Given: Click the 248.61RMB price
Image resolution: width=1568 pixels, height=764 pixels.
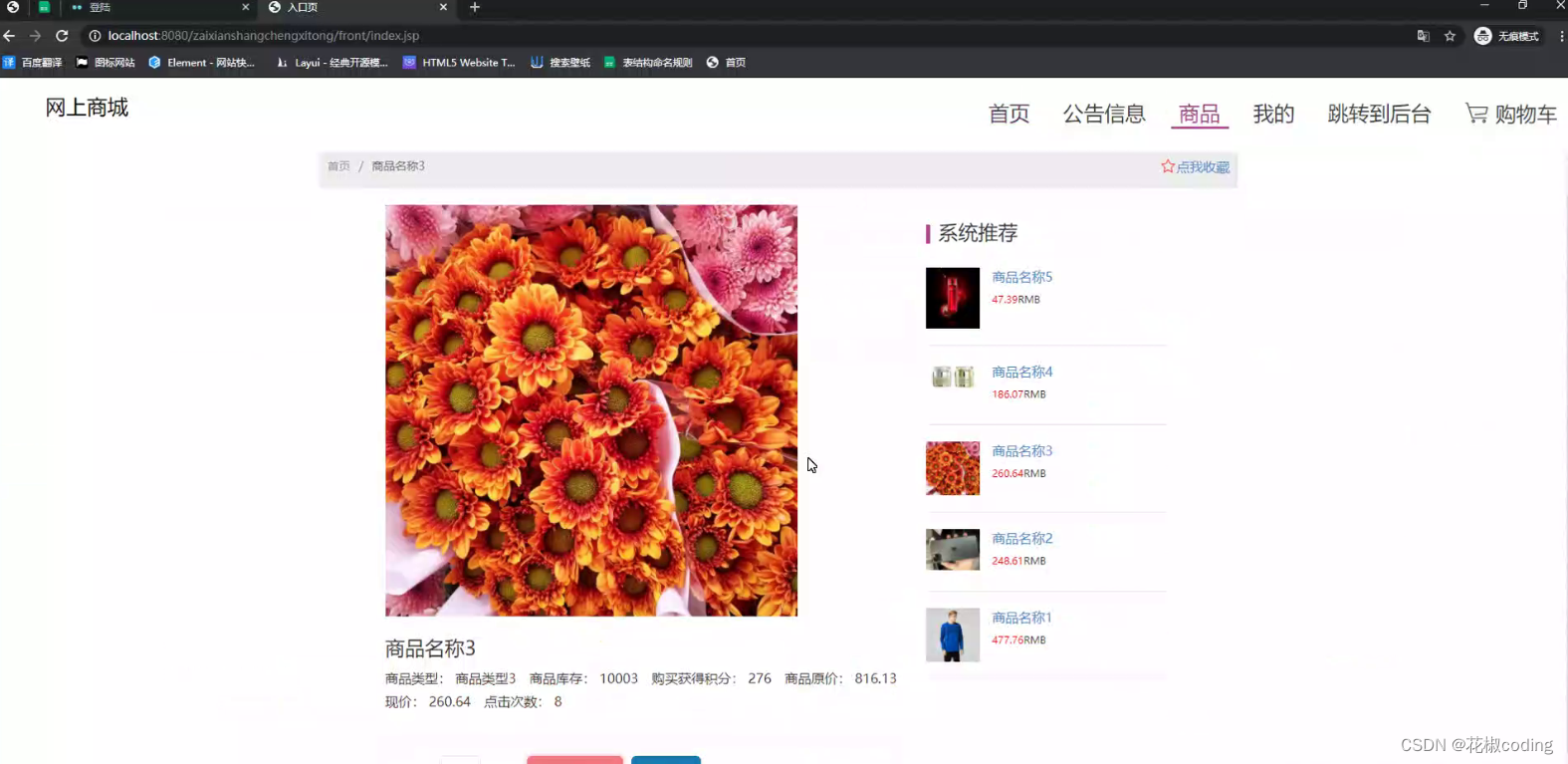Looking at the screenshot, I should click(x=1018, y=561).
